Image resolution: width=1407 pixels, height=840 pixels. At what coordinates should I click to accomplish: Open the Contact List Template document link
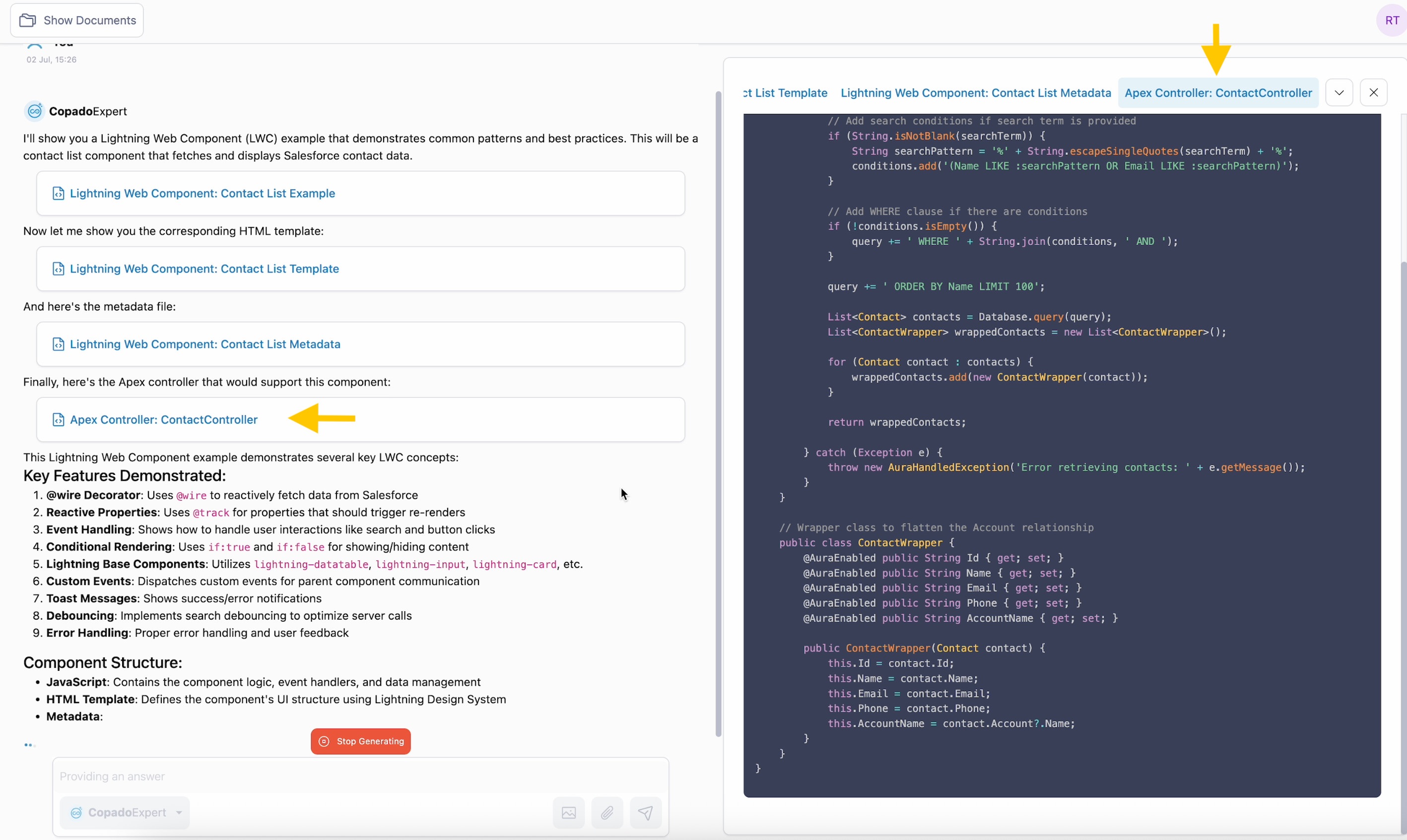pyautogui.click(x=204, y=269)
